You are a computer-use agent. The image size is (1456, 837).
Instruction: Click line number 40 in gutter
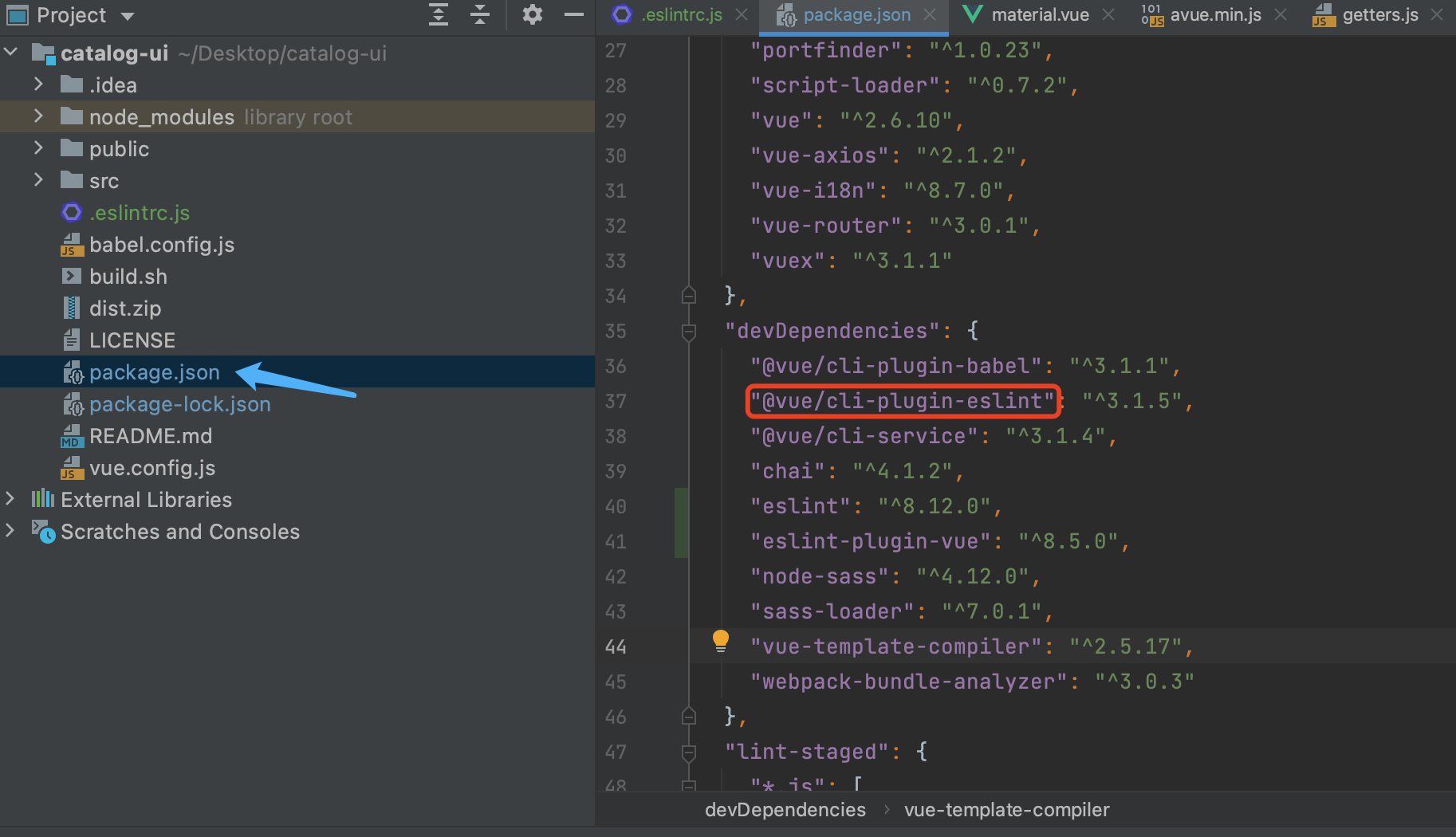point(616,506)
